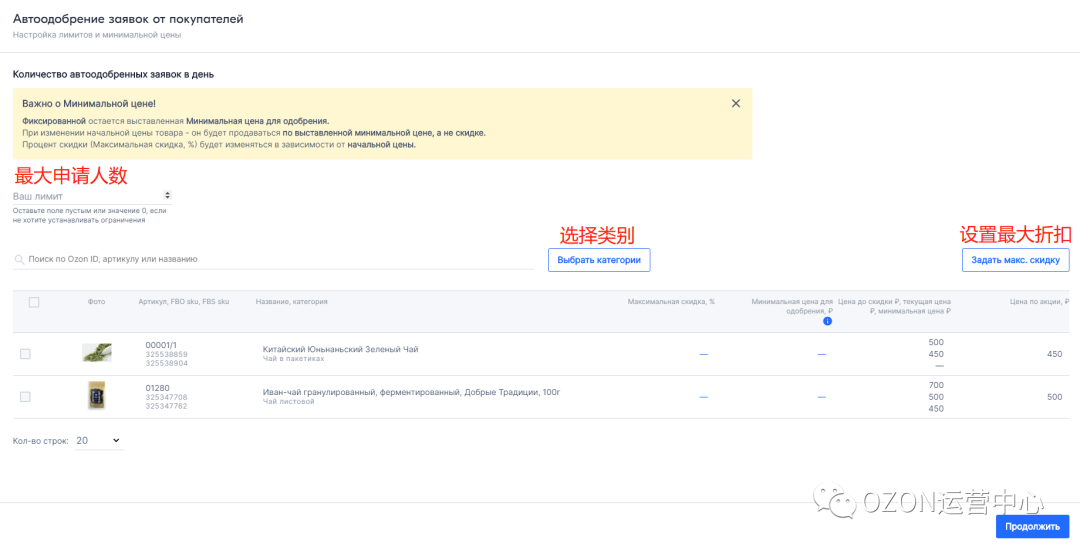Click minimum price dash for green tea row
This screenshot has width=1080, height=550.
point(822,354)
